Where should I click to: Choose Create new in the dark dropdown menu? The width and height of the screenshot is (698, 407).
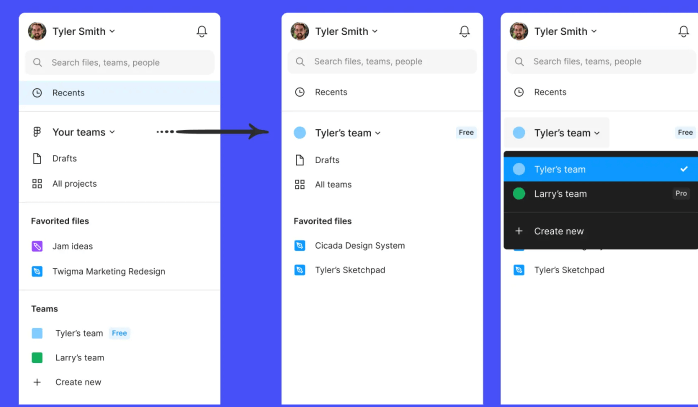pyautogui.click(x=558, y=231)
